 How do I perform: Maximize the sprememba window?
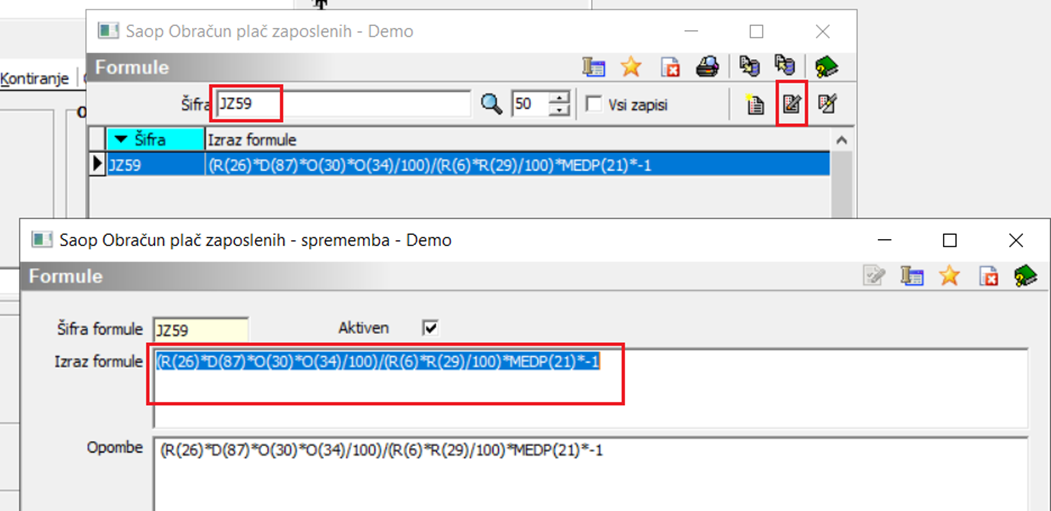[x=950, y=240]
